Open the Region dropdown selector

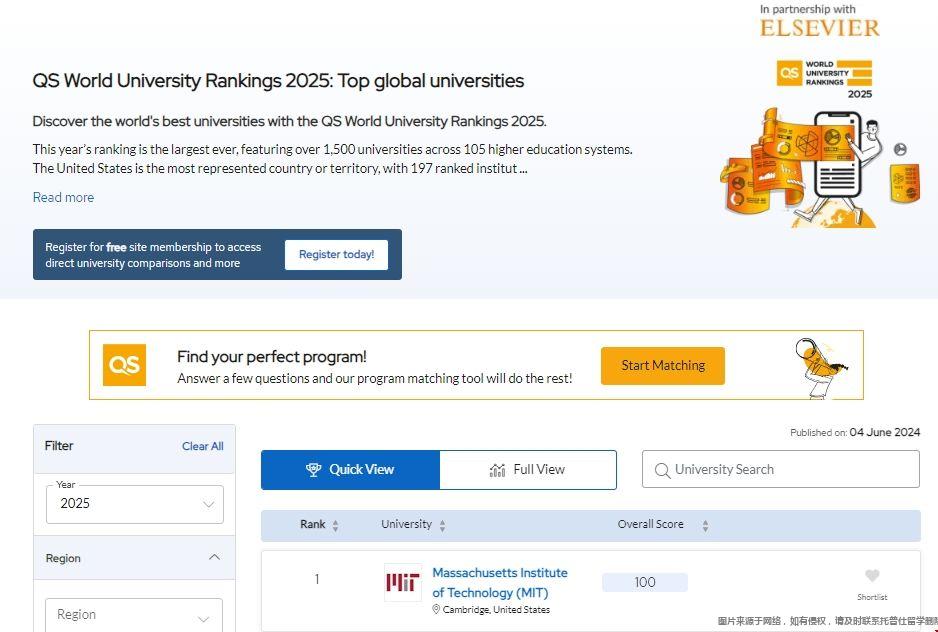click(x=134, y=614)
